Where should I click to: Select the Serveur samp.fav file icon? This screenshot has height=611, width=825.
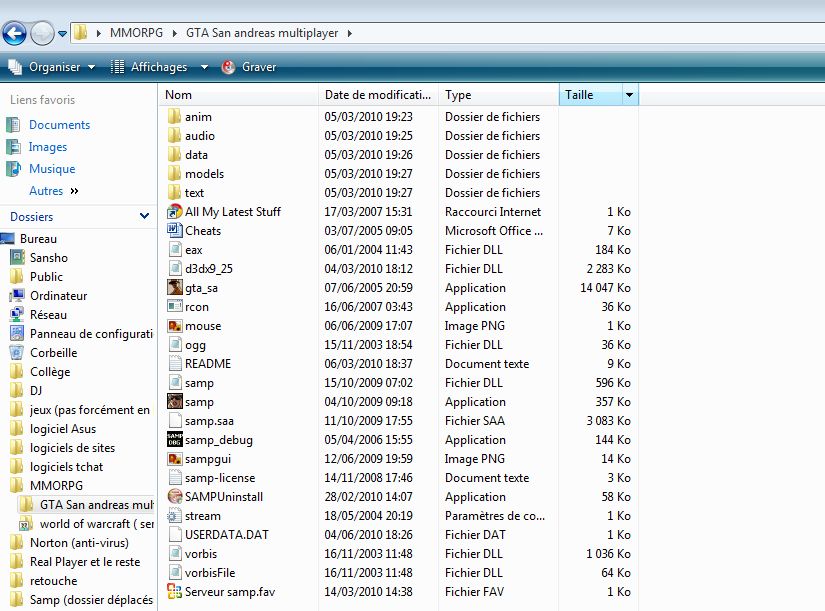175,592
